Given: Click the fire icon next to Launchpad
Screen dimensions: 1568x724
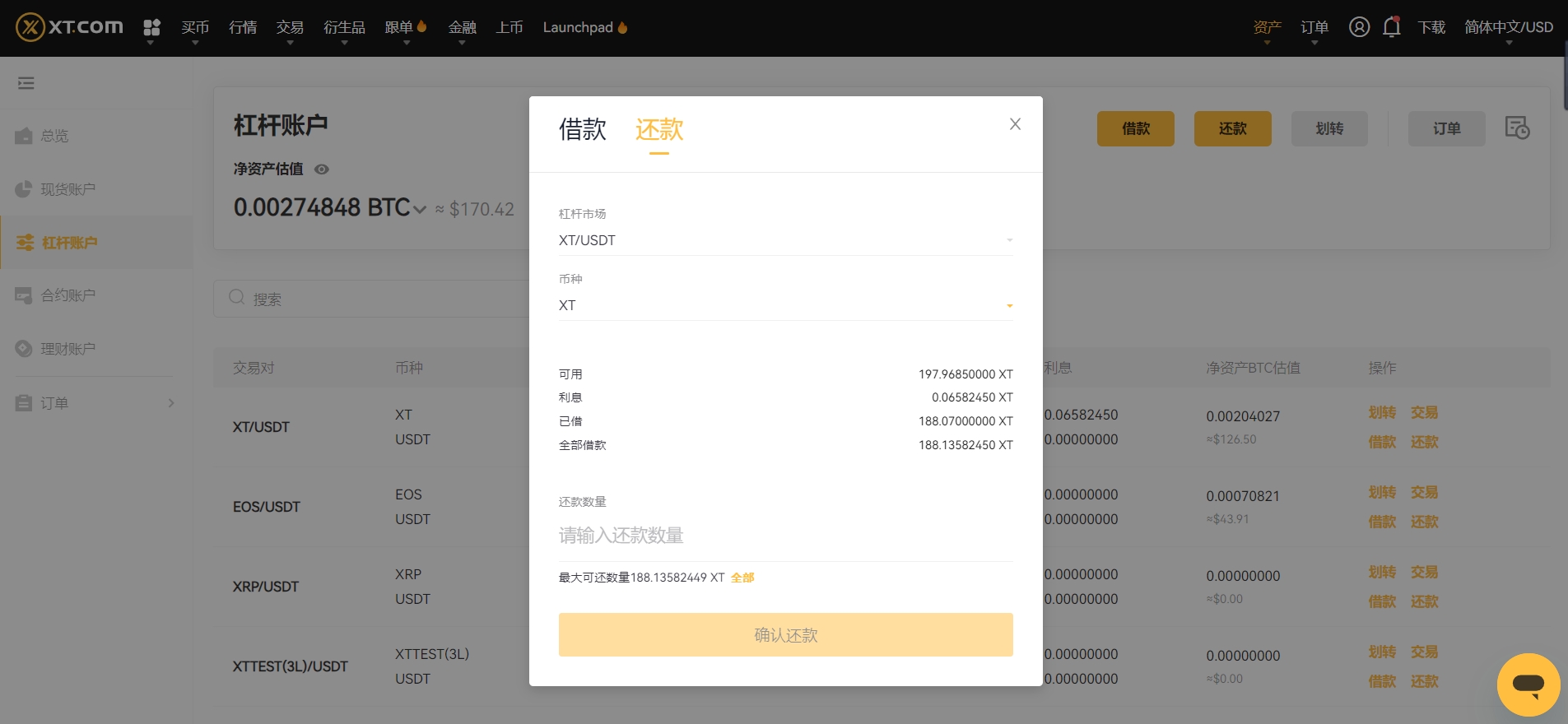Looking at the screenshot, I should (x=622, y=27).
